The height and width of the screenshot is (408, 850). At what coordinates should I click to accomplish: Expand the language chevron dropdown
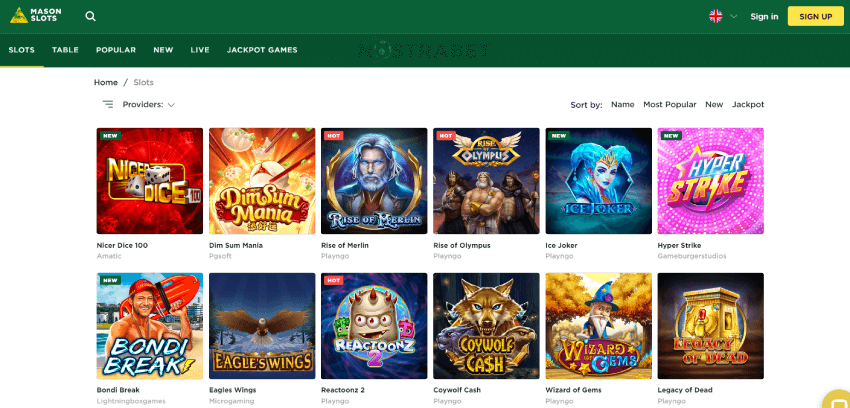(733, 16)
